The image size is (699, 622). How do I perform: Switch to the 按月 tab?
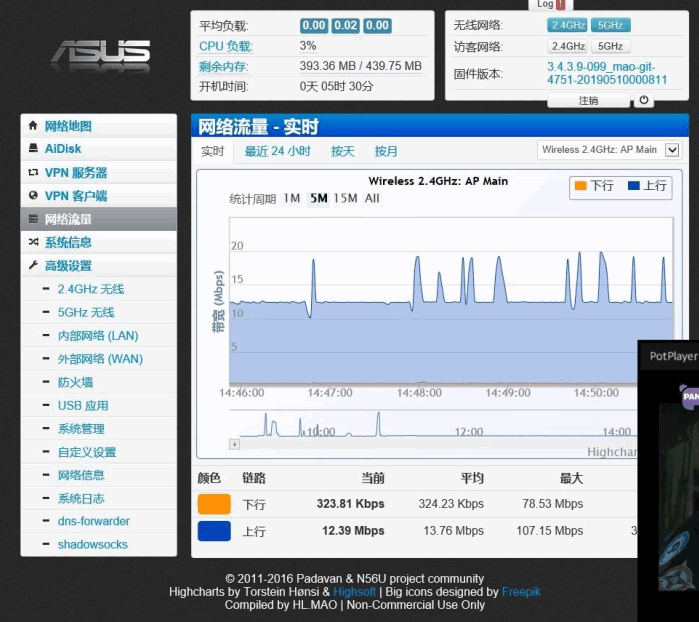pyautogui.click(x=386, y=151)
